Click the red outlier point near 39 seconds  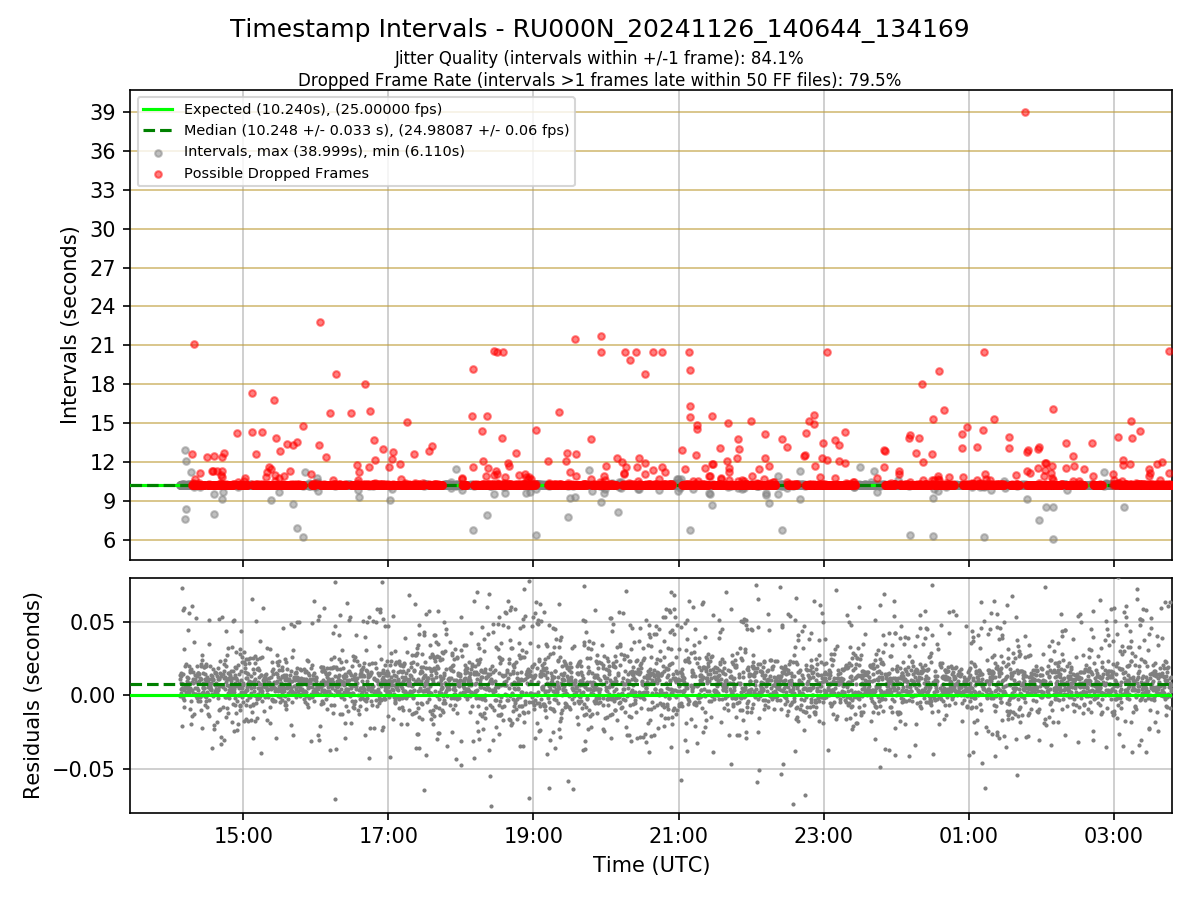pyautogui.click(x=1025, y=112)
